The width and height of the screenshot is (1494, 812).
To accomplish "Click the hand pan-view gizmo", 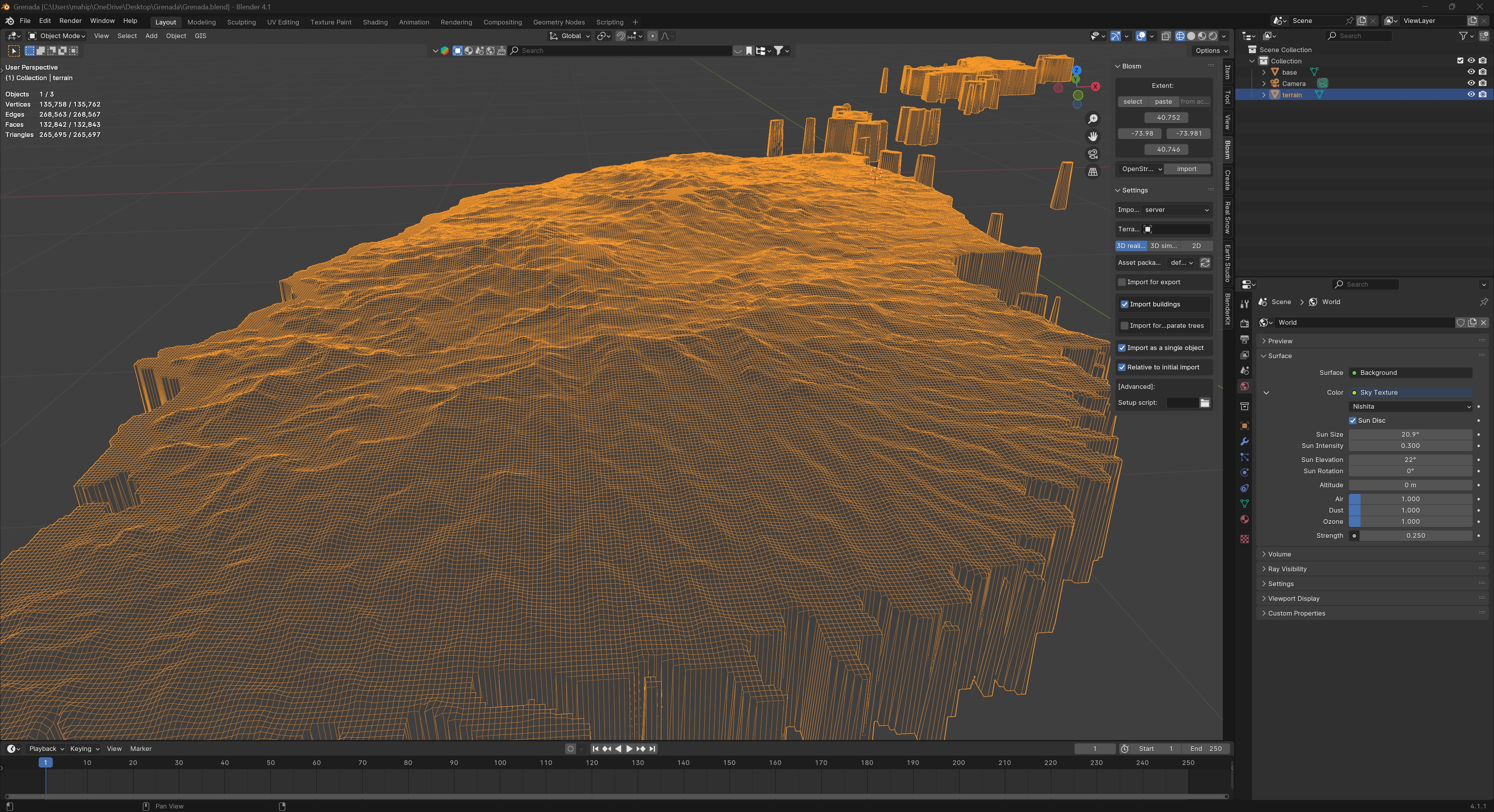I will 1092,136.
